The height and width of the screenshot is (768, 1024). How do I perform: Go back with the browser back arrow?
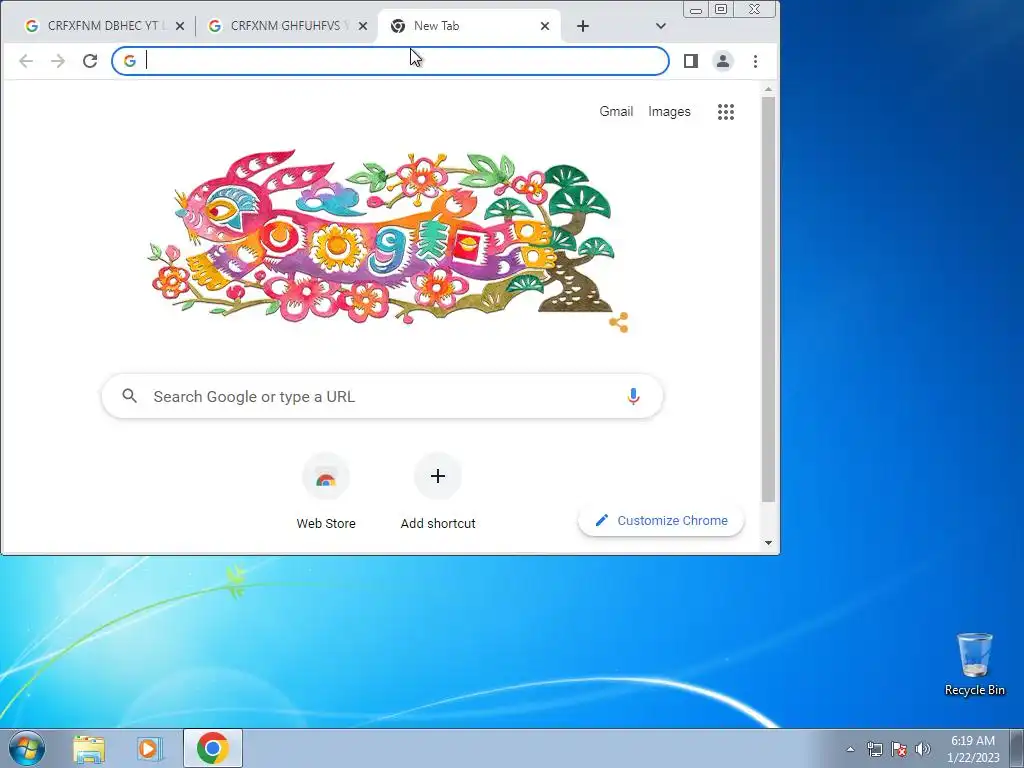26,61
